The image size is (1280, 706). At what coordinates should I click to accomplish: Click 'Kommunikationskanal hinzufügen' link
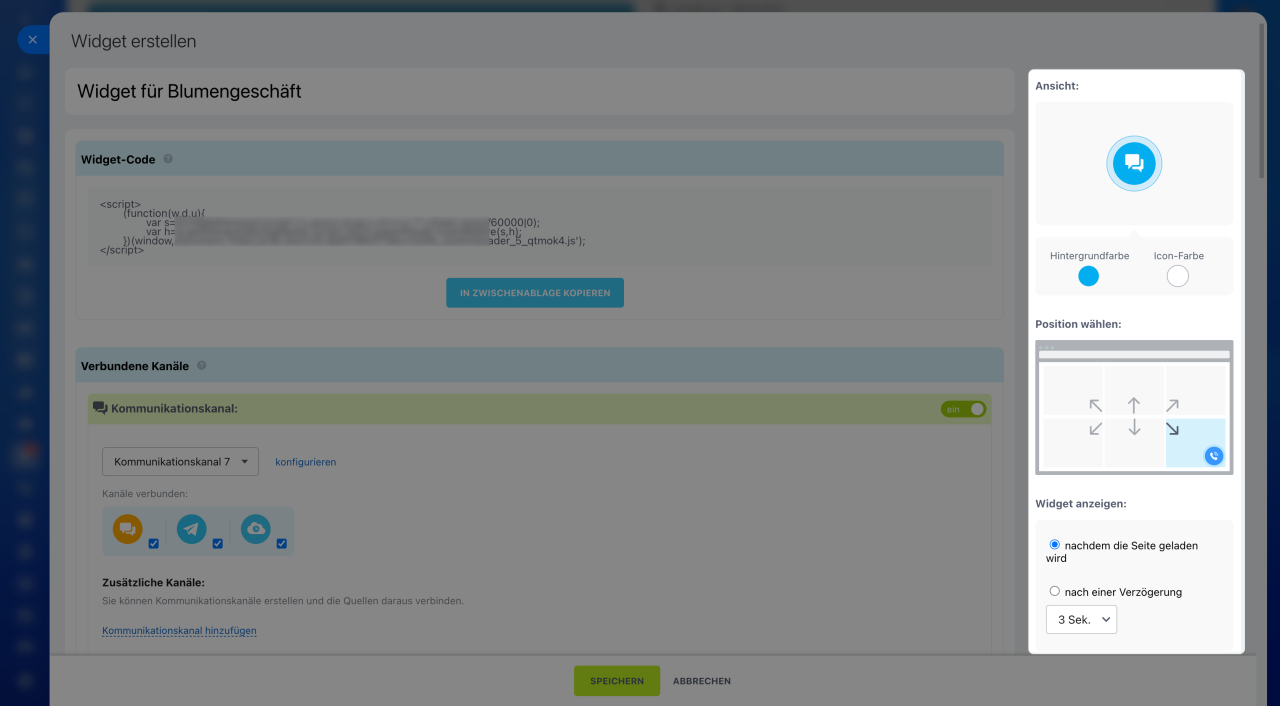coord(180,631)
